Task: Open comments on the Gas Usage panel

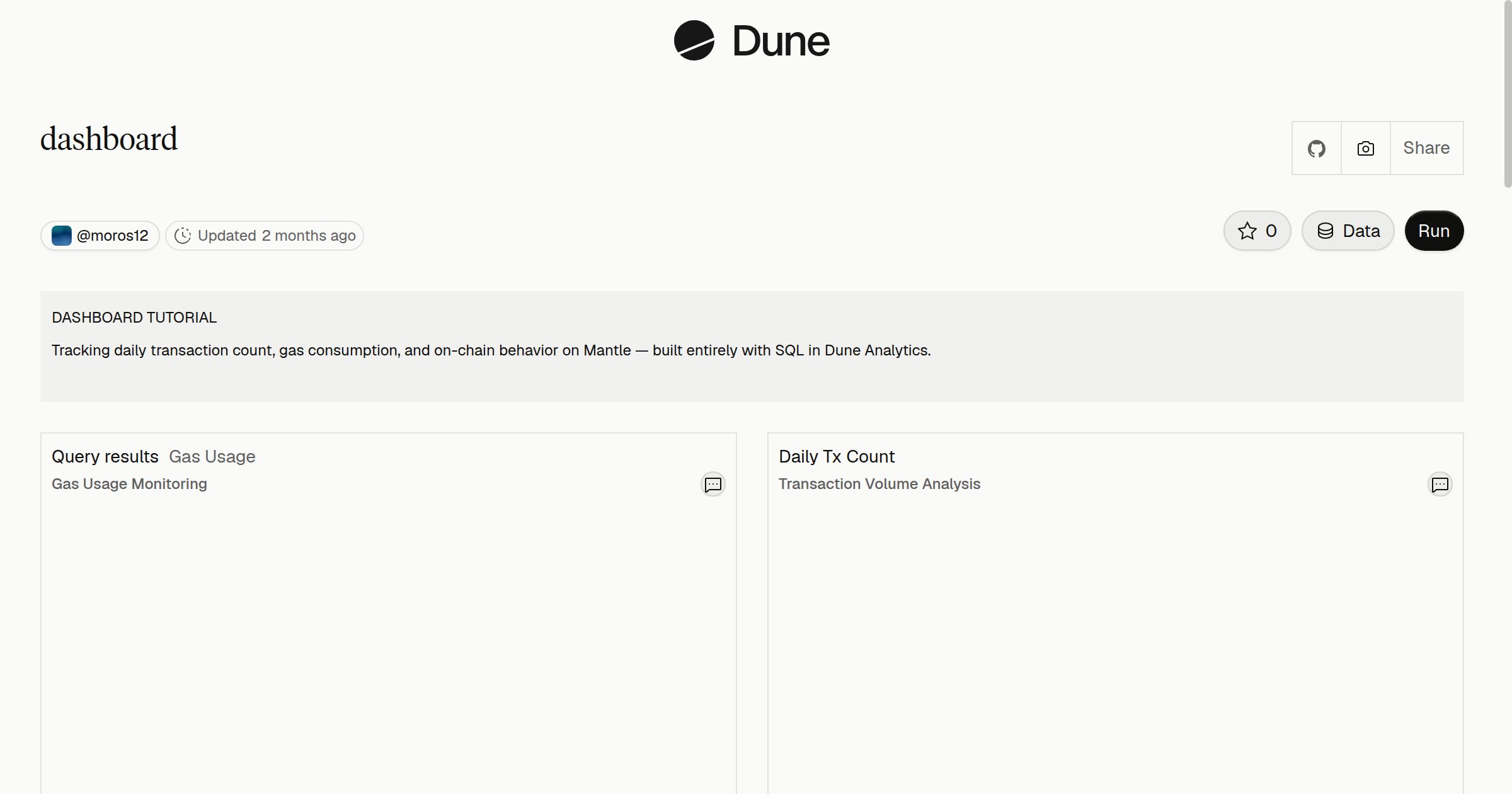Action: tap(713, 485)
